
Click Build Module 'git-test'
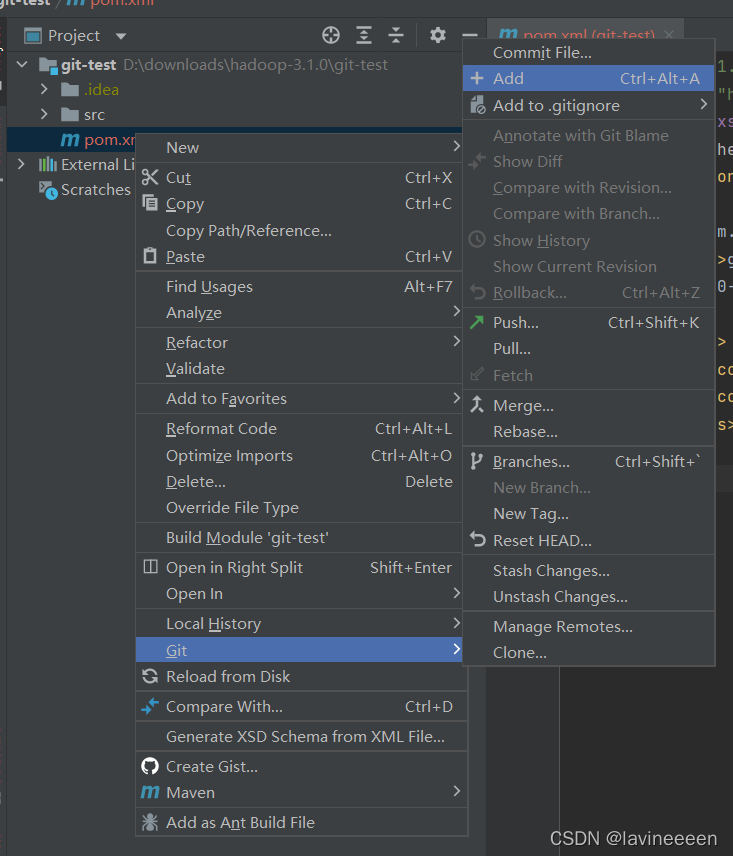299,538
